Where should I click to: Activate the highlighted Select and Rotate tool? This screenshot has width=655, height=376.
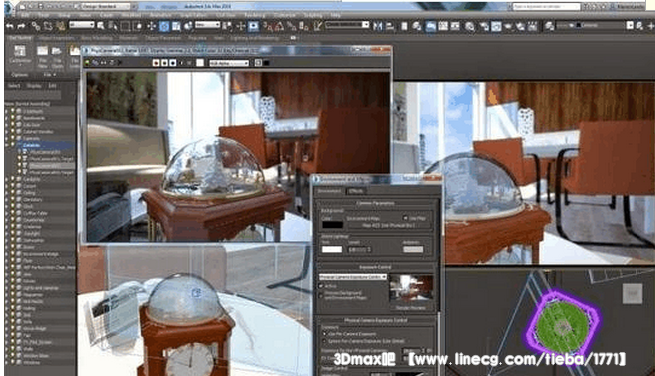pos(164,26)
